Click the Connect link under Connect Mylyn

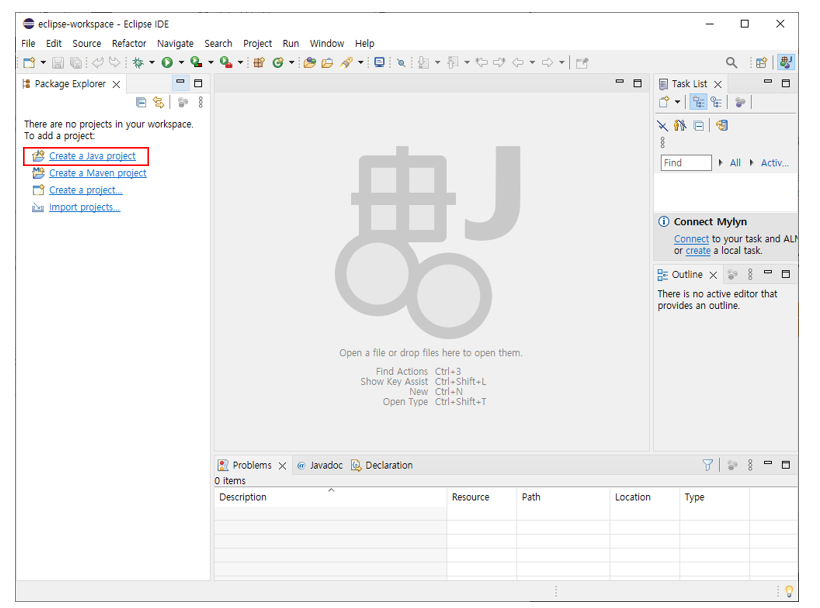click(x=691, y=239)
